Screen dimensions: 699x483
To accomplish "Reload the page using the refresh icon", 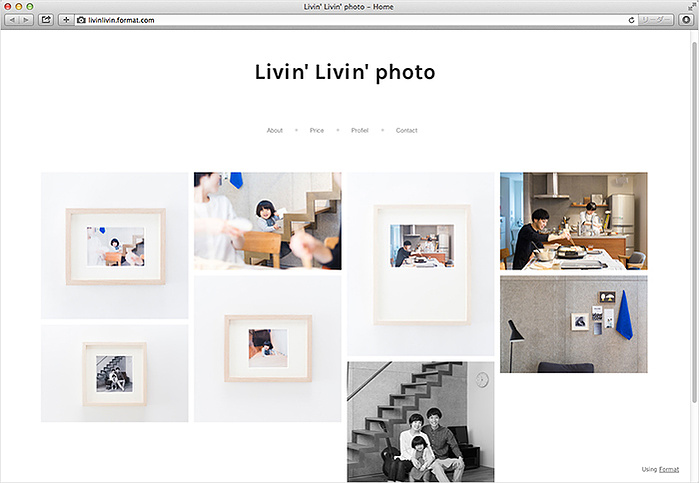I will click(631, 20).
